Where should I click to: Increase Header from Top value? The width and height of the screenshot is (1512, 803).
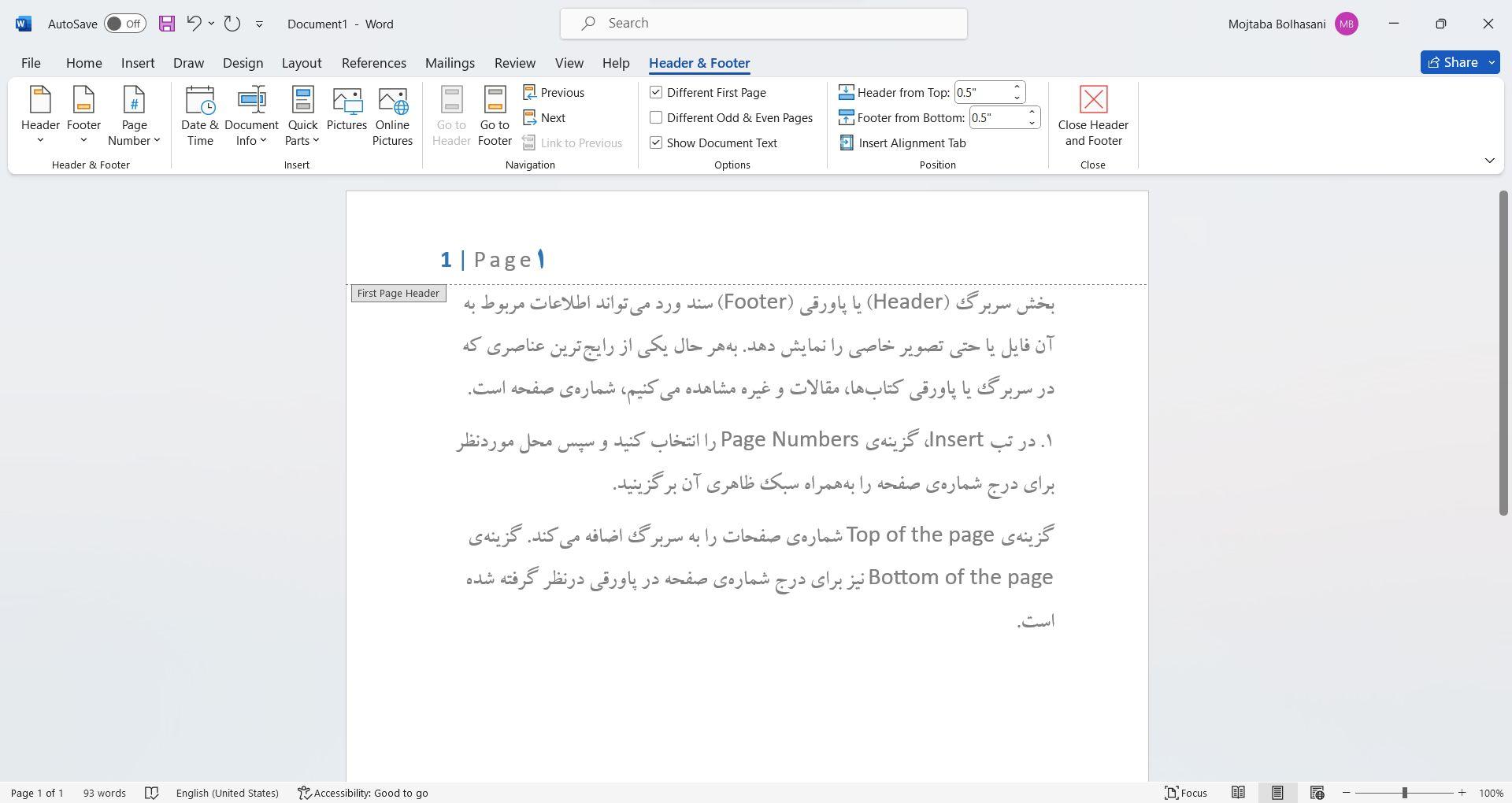[1017, 87]
